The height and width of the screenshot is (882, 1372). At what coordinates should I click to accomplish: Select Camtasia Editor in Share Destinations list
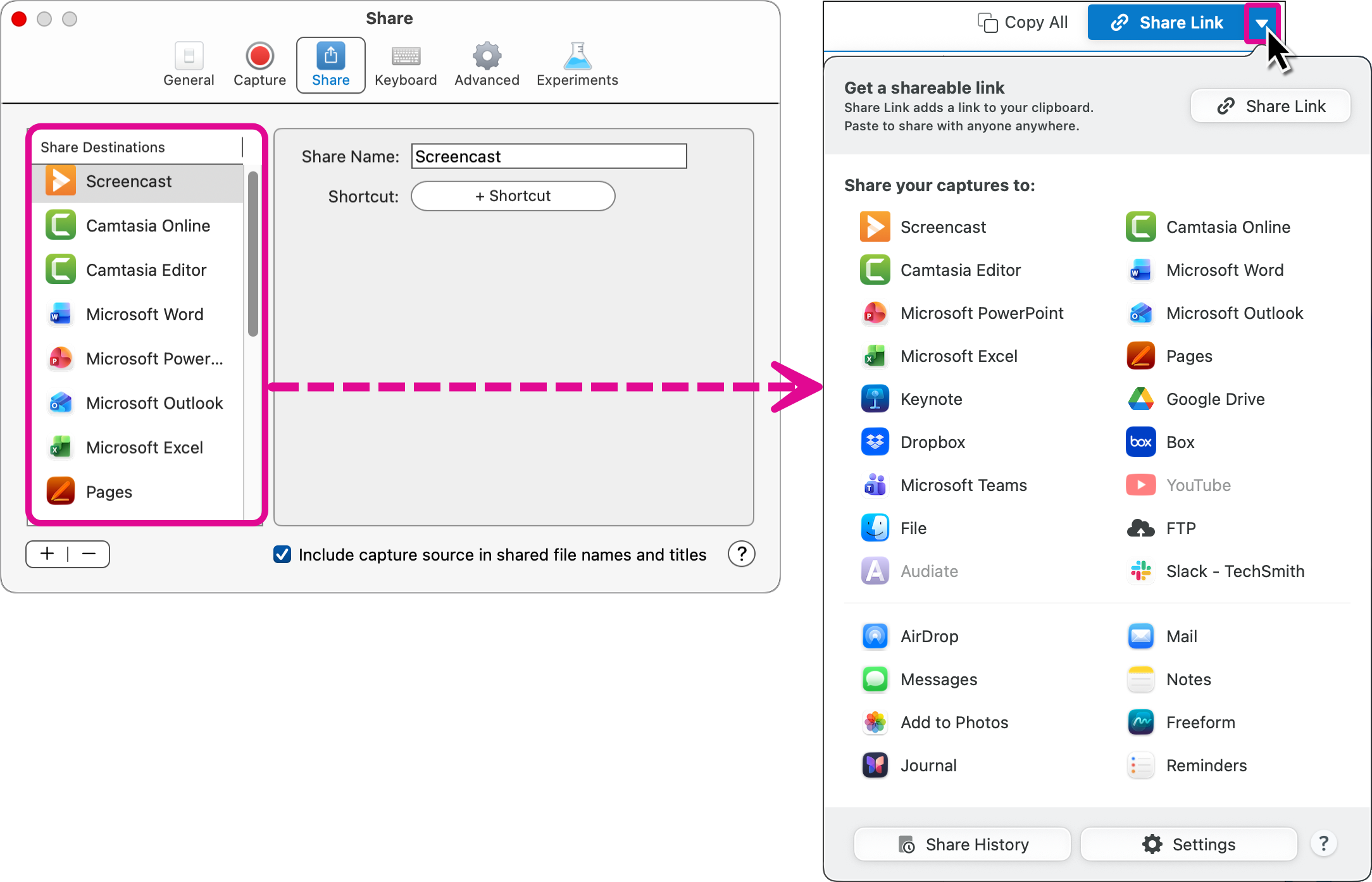(138, 270)
